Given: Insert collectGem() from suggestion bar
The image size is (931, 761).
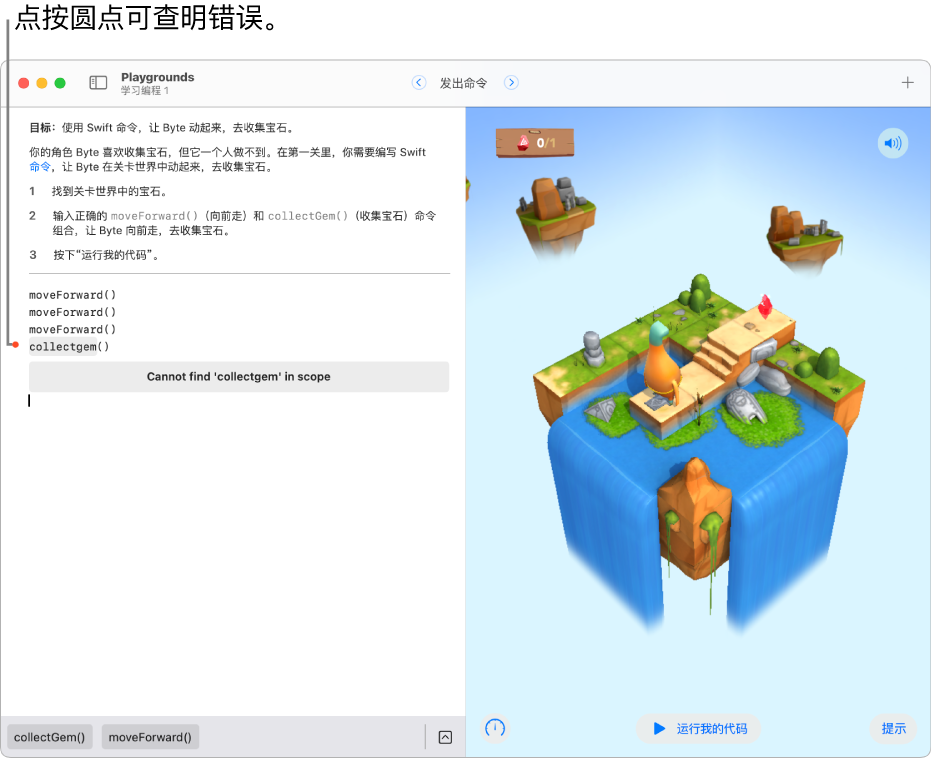Looking at the screenshot, I should coord(49,737).
